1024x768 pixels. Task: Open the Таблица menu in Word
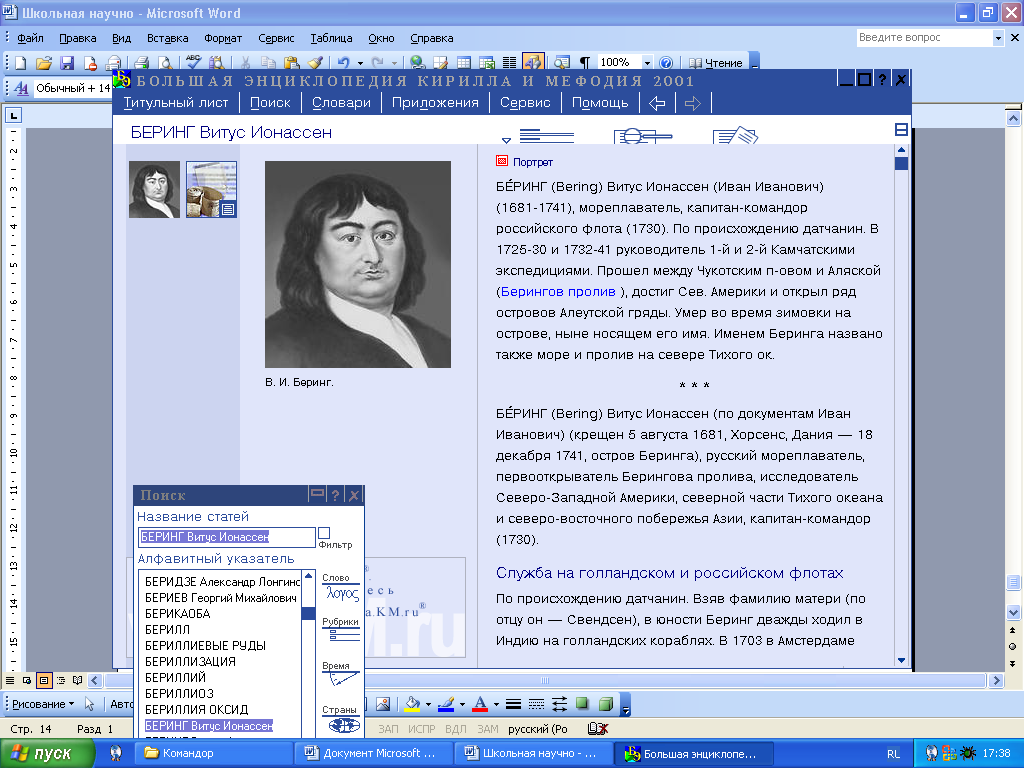(331, 38)
